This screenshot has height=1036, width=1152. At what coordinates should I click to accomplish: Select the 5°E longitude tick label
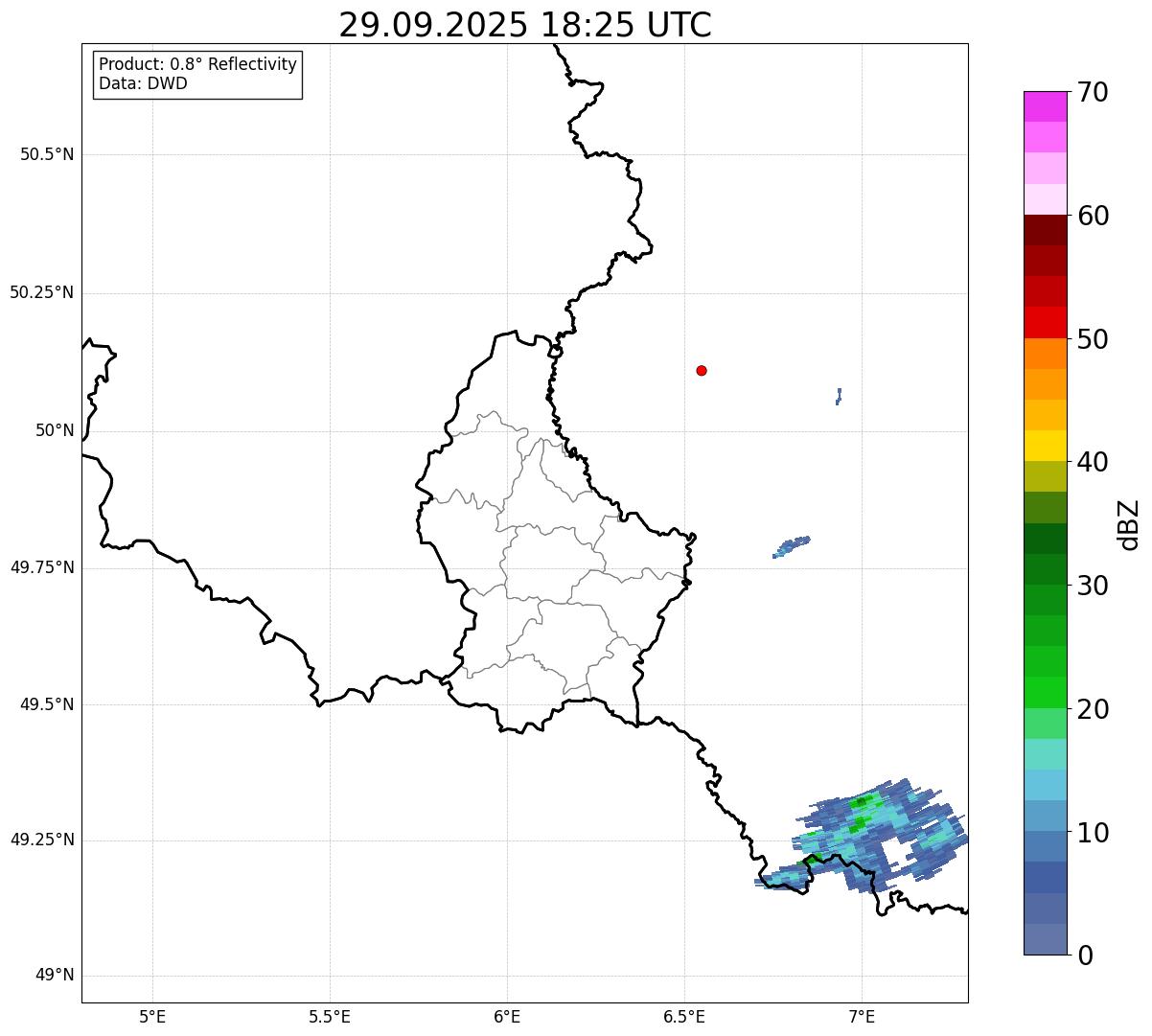click(152, 1016)
